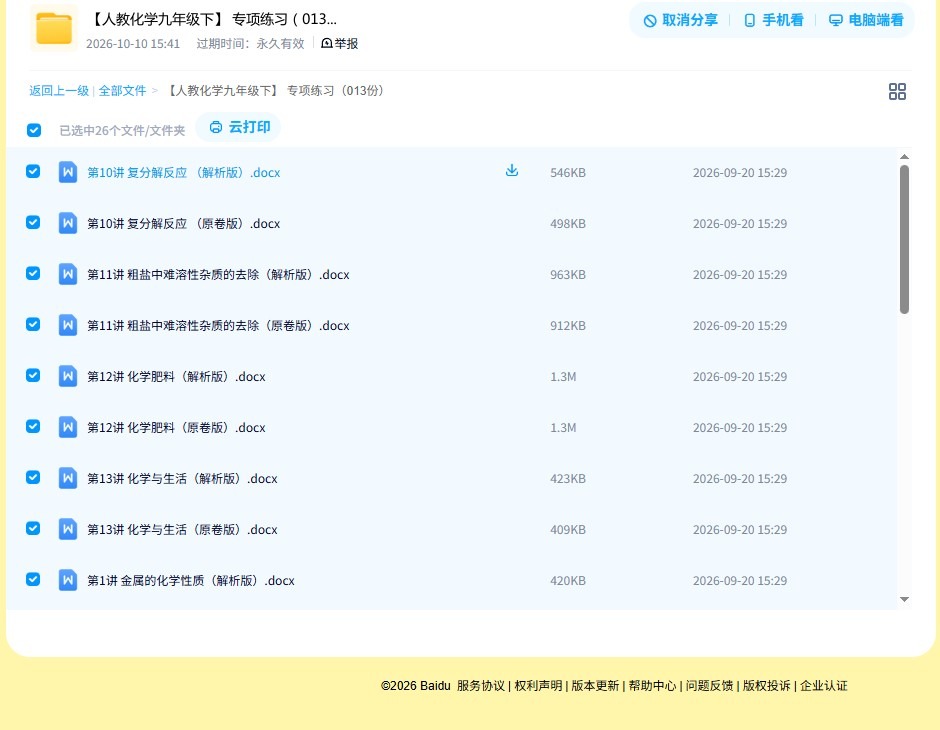Open 手机看 phone viewing option
940x730 pixels.
tap(773, 20)
